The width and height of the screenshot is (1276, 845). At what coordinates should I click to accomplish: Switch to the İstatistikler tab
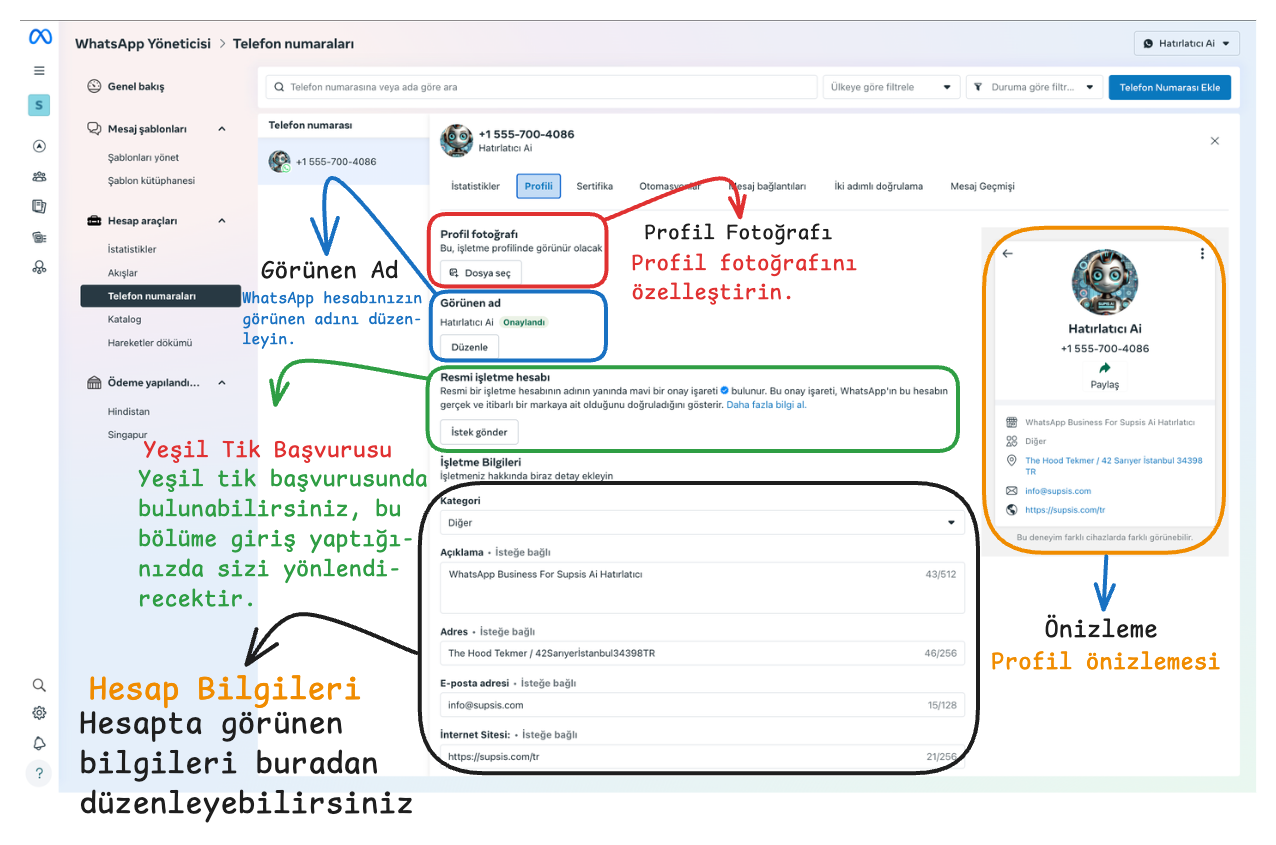[476, 186]
